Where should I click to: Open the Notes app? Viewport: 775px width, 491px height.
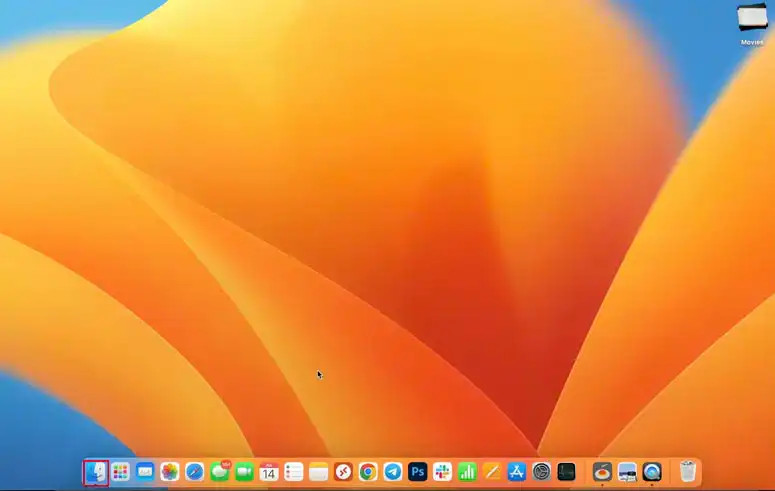(319, 472)
